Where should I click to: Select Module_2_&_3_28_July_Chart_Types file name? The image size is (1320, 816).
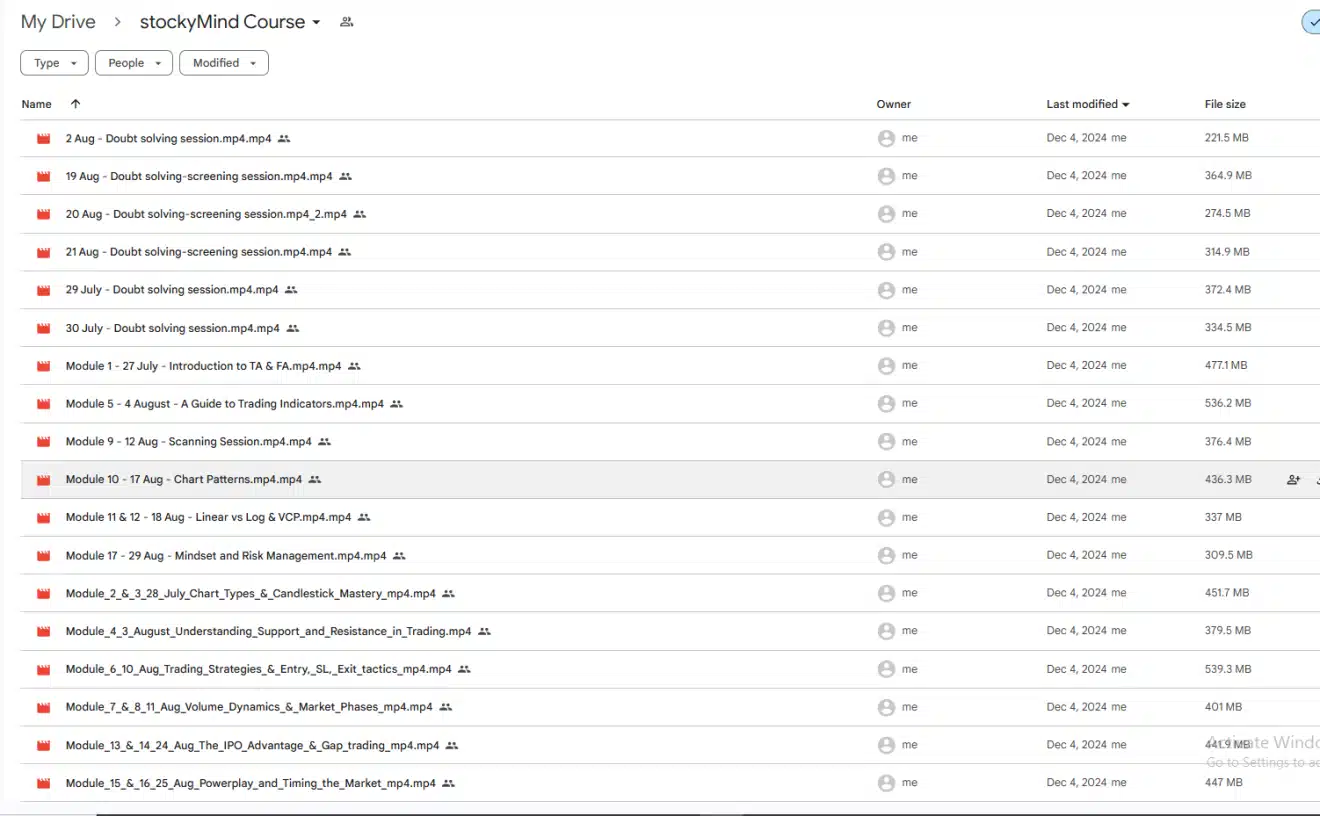tap(251, 595)
